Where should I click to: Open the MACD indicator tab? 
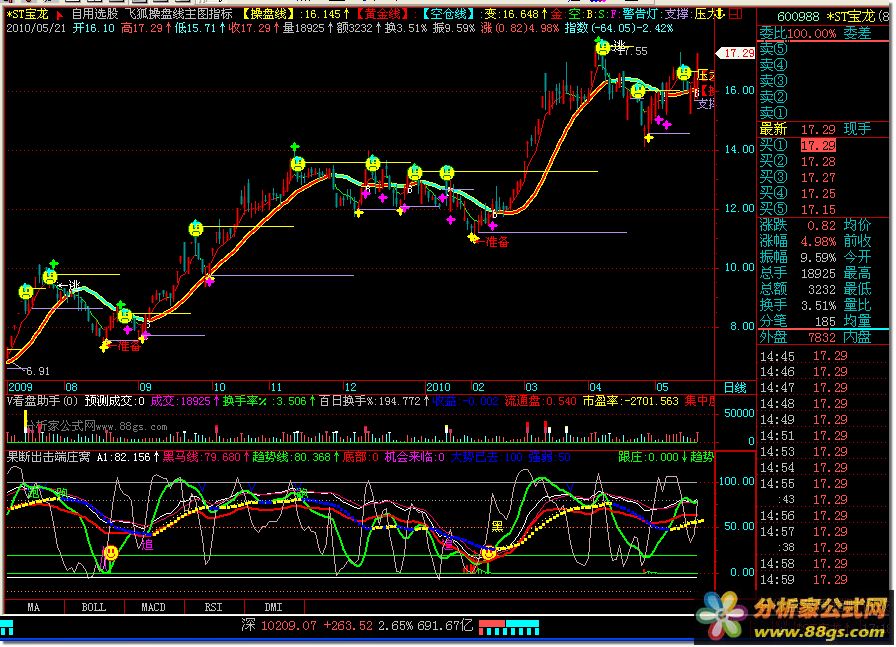point(152,606)
